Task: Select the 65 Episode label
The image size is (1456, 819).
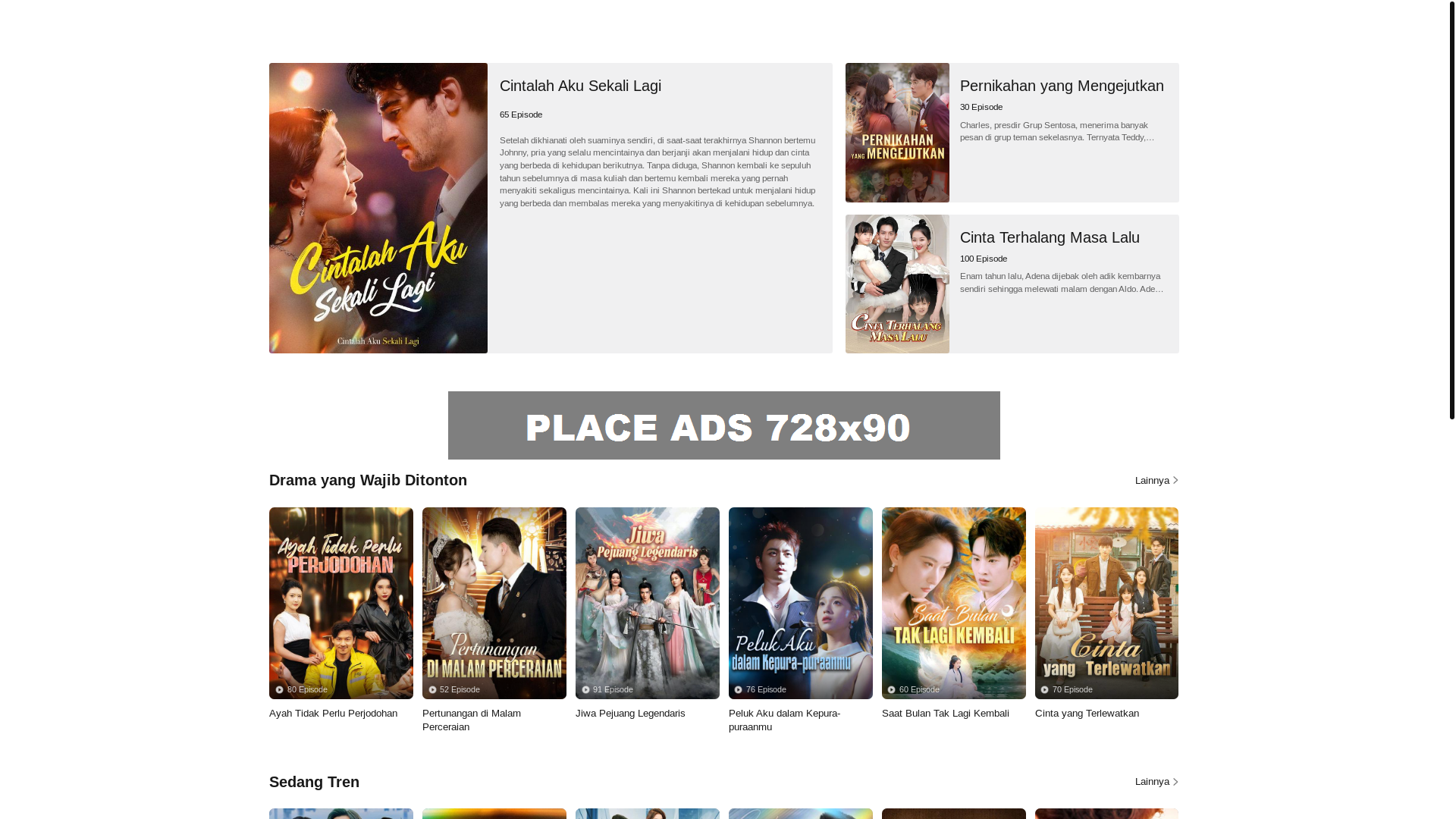Action: 521,115
